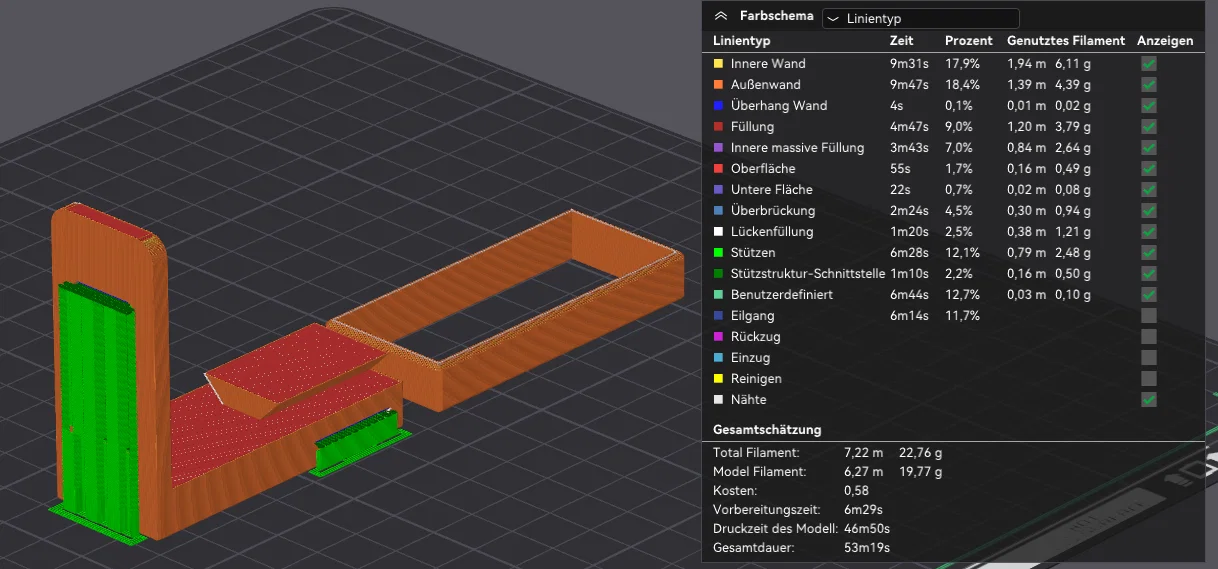The height and width of the screenshot is (569, 1218).
Task: Click the Eilgang color swatch
Action: tap(717, 315)
